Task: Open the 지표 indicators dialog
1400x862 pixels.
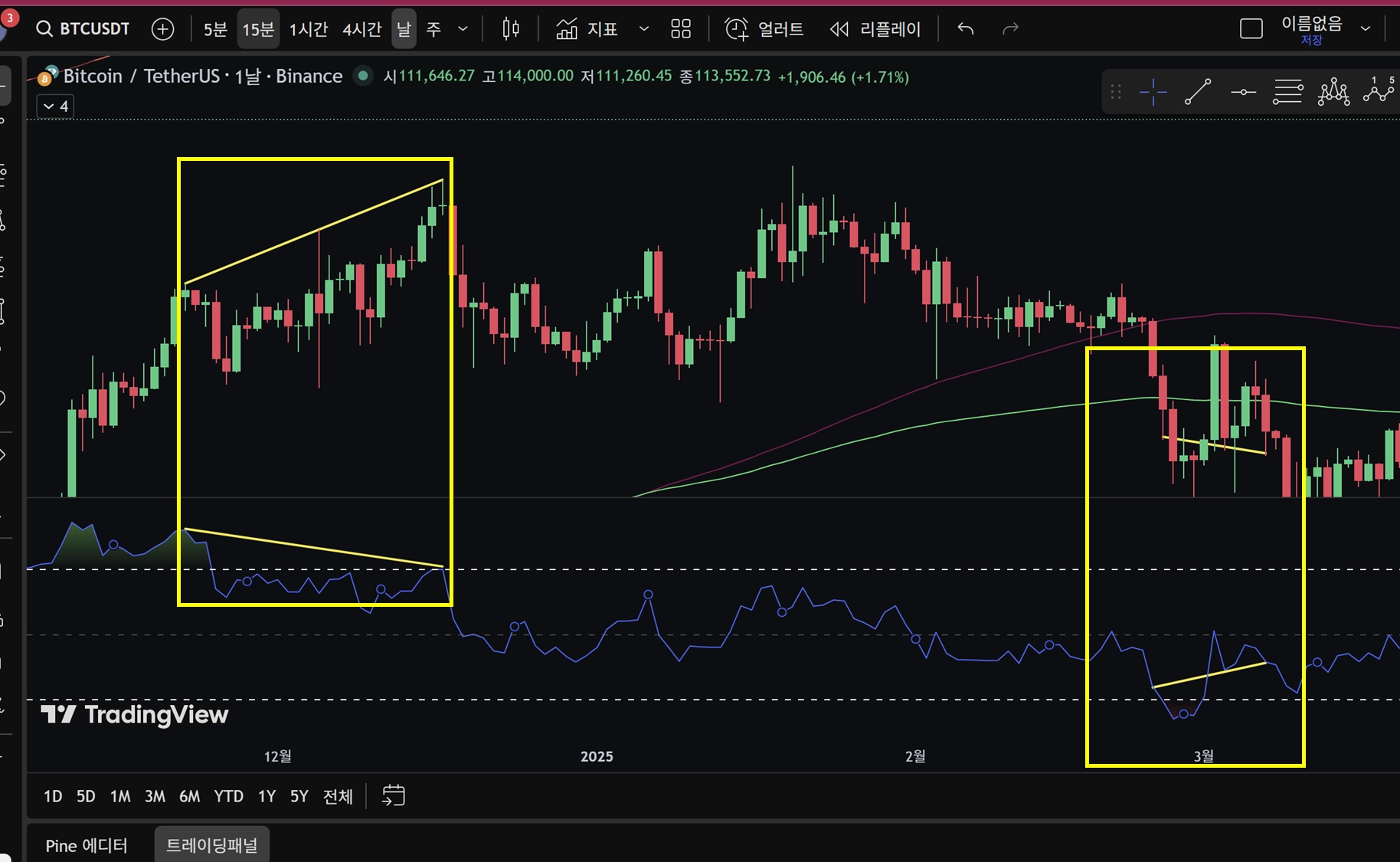Action: tap(587, 29)
